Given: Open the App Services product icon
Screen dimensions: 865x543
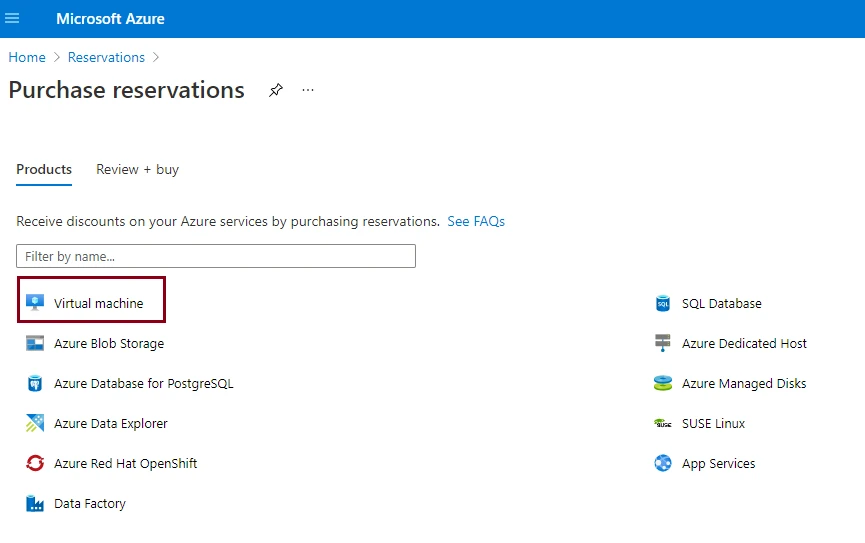Looking at the screenshot, I should (663, 463).
